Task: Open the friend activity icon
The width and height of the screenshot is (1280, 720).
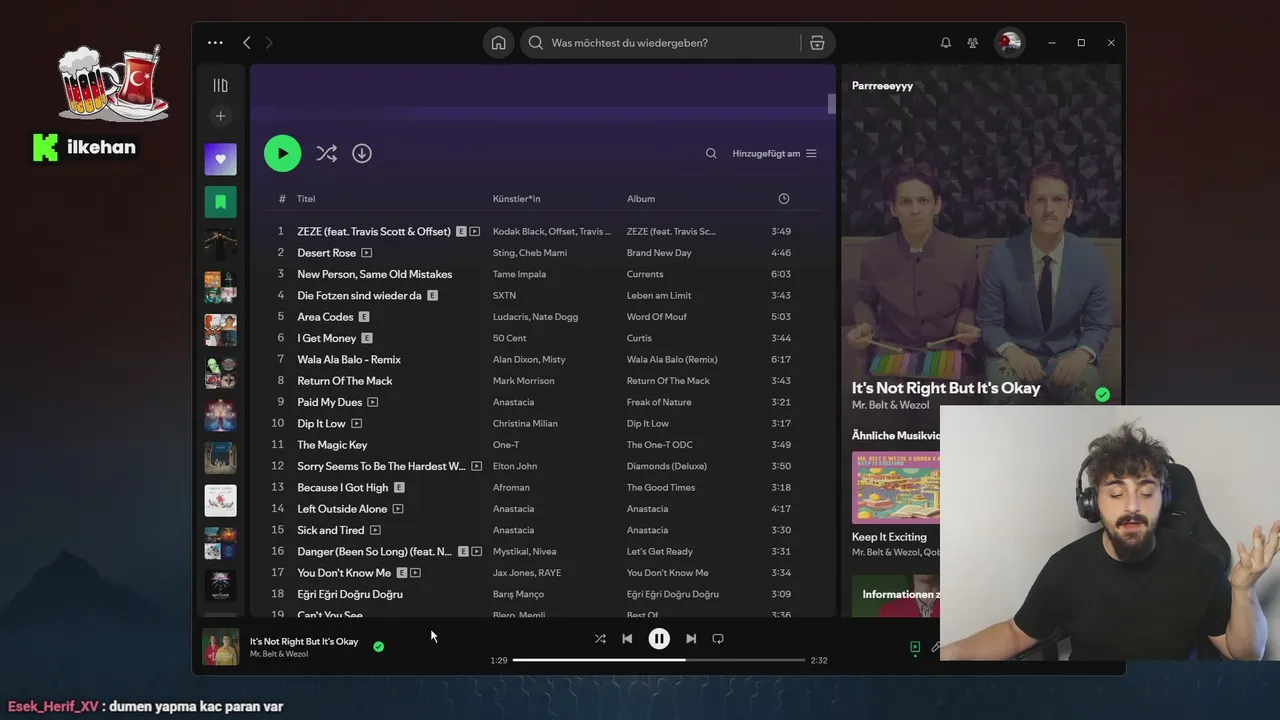Action: click(x=973, y=43)
